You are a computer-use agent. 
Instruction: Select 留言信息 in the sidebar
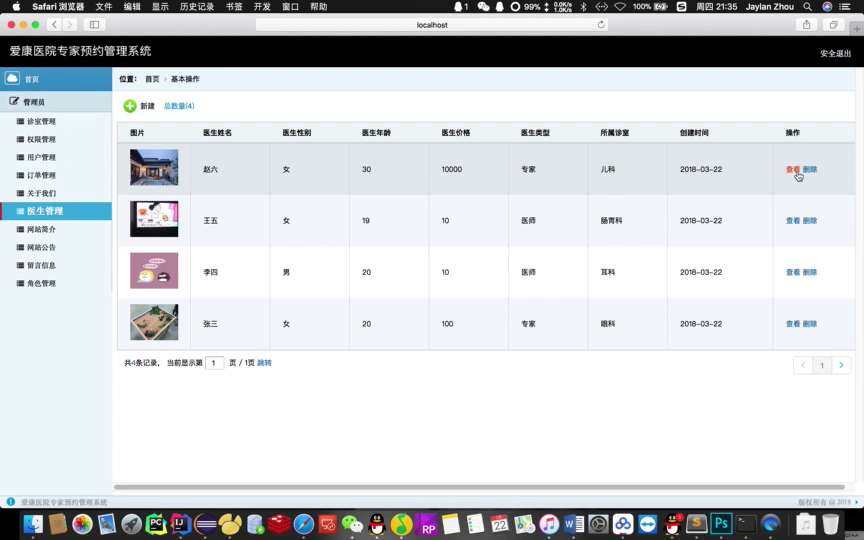(x=41, y=265)
